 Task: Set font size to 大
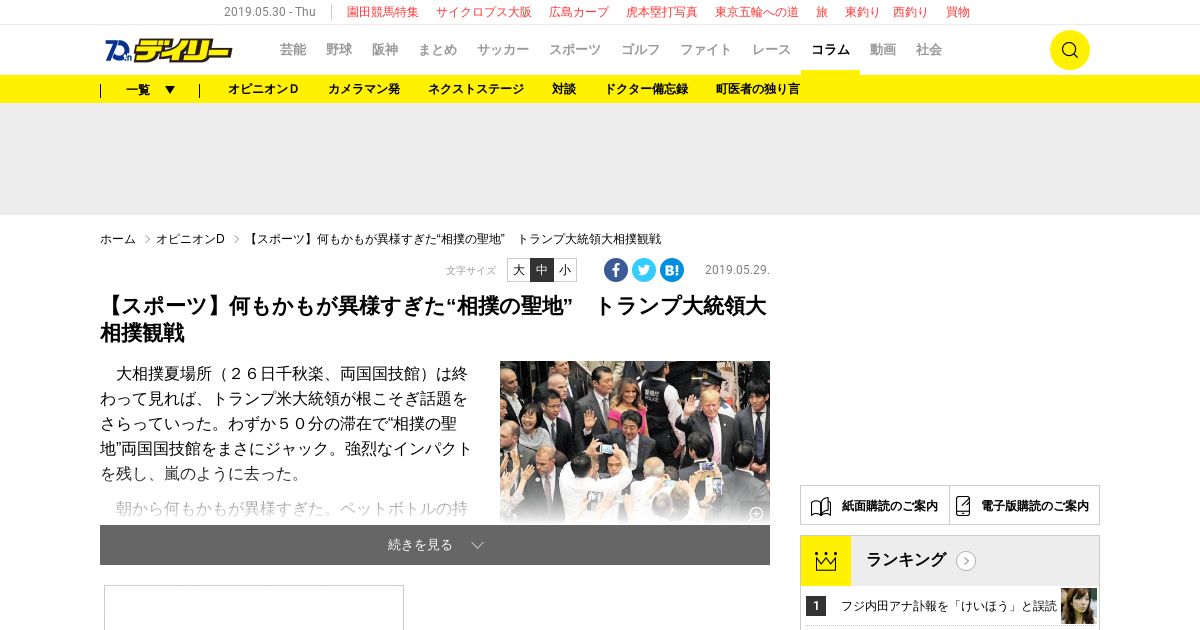(x=519, y=270)
